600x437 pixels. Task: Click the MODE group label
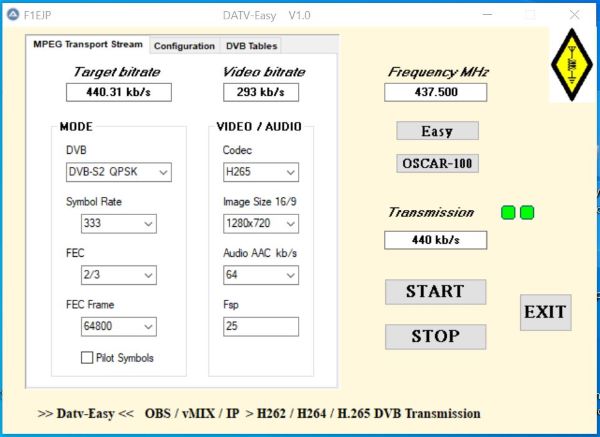[x=76, y=127]
